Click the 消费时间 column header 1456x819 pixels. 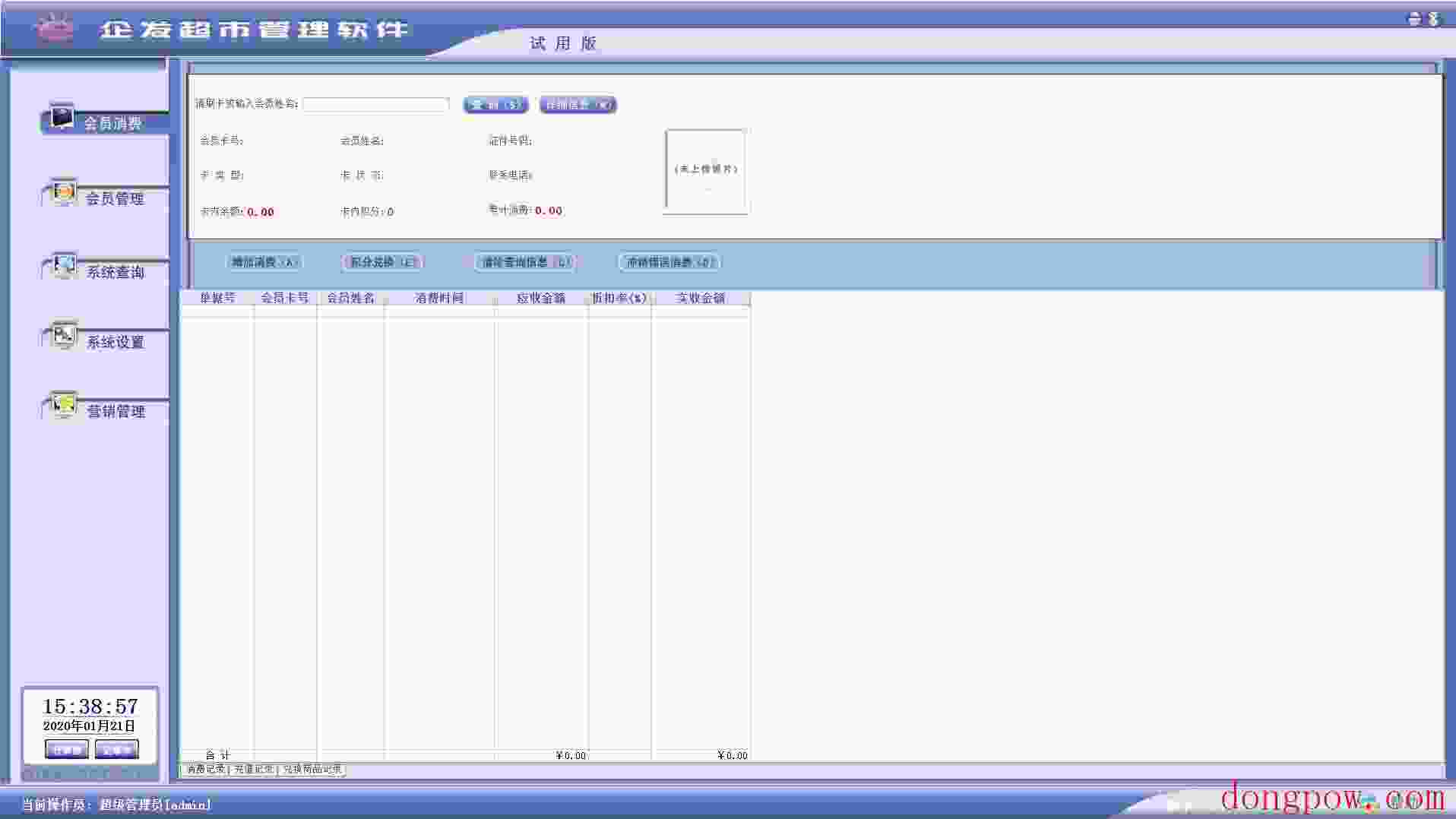click(439, 298)
